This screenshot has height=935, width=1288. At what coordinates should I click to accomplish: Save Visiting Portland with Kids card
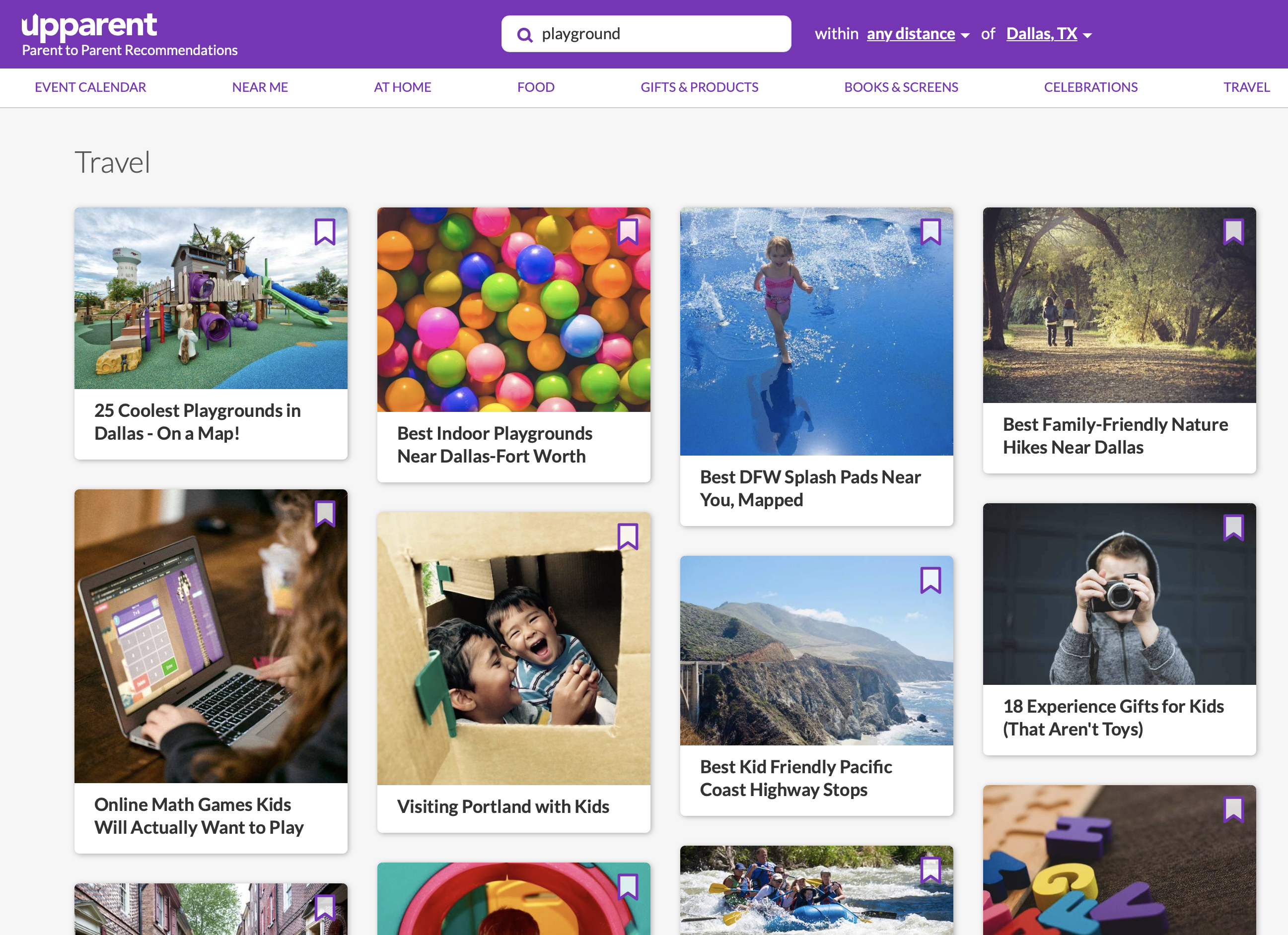point(628,536)
